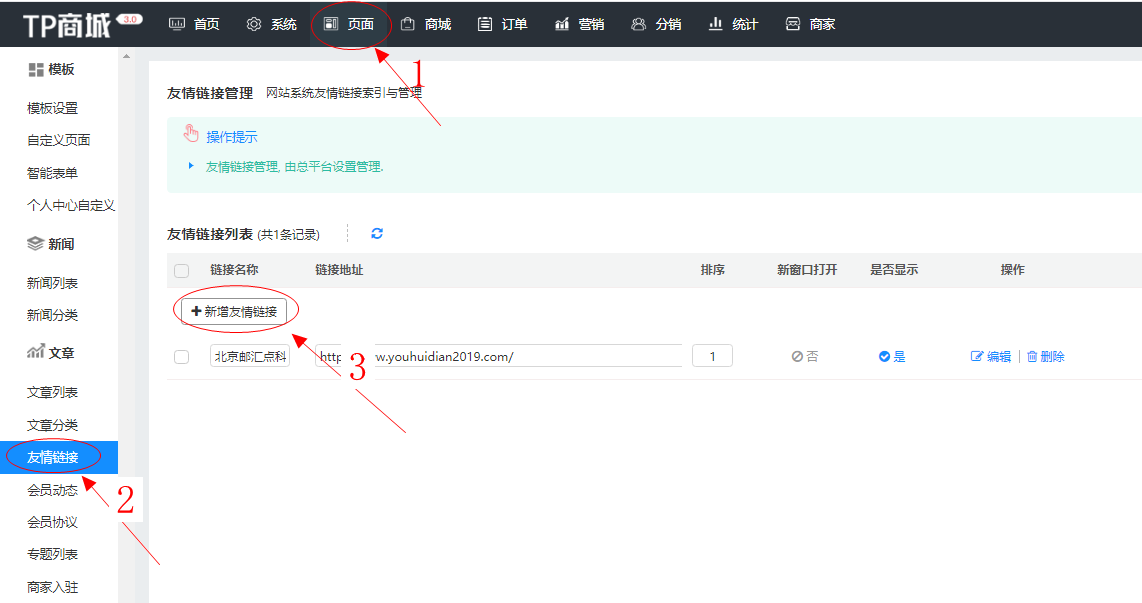The image size is (1142, 603).
Task: Open the 营销 marketing menu
Action: [x=579, y=24]
